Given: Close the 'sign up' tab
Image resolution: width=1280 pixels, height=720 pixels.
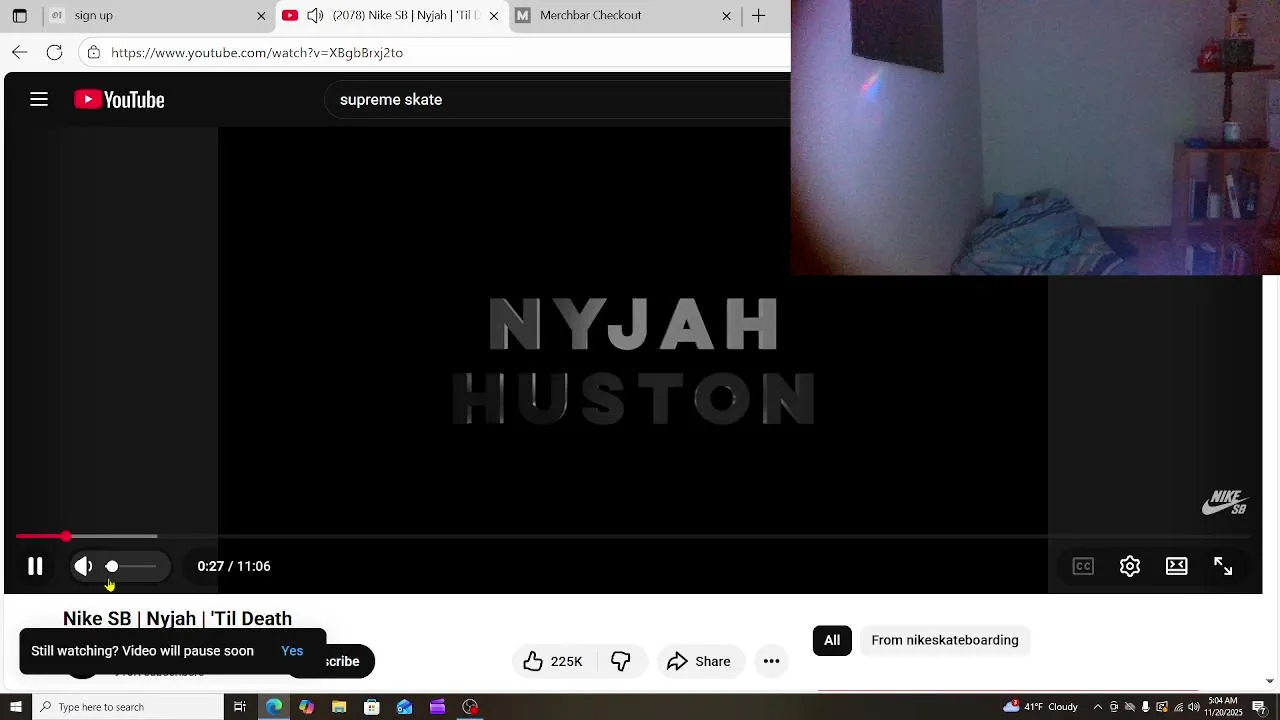Looking at the screenshot, I should [x=261, y=15].
